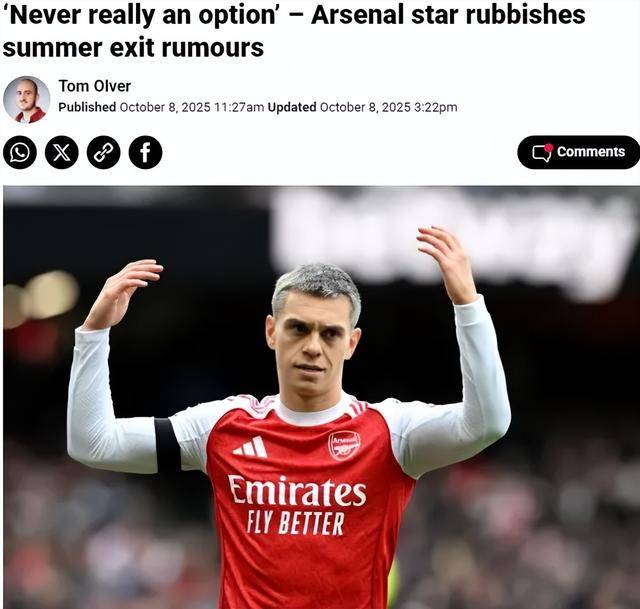Click the adidas logo on the shirt

251,447
